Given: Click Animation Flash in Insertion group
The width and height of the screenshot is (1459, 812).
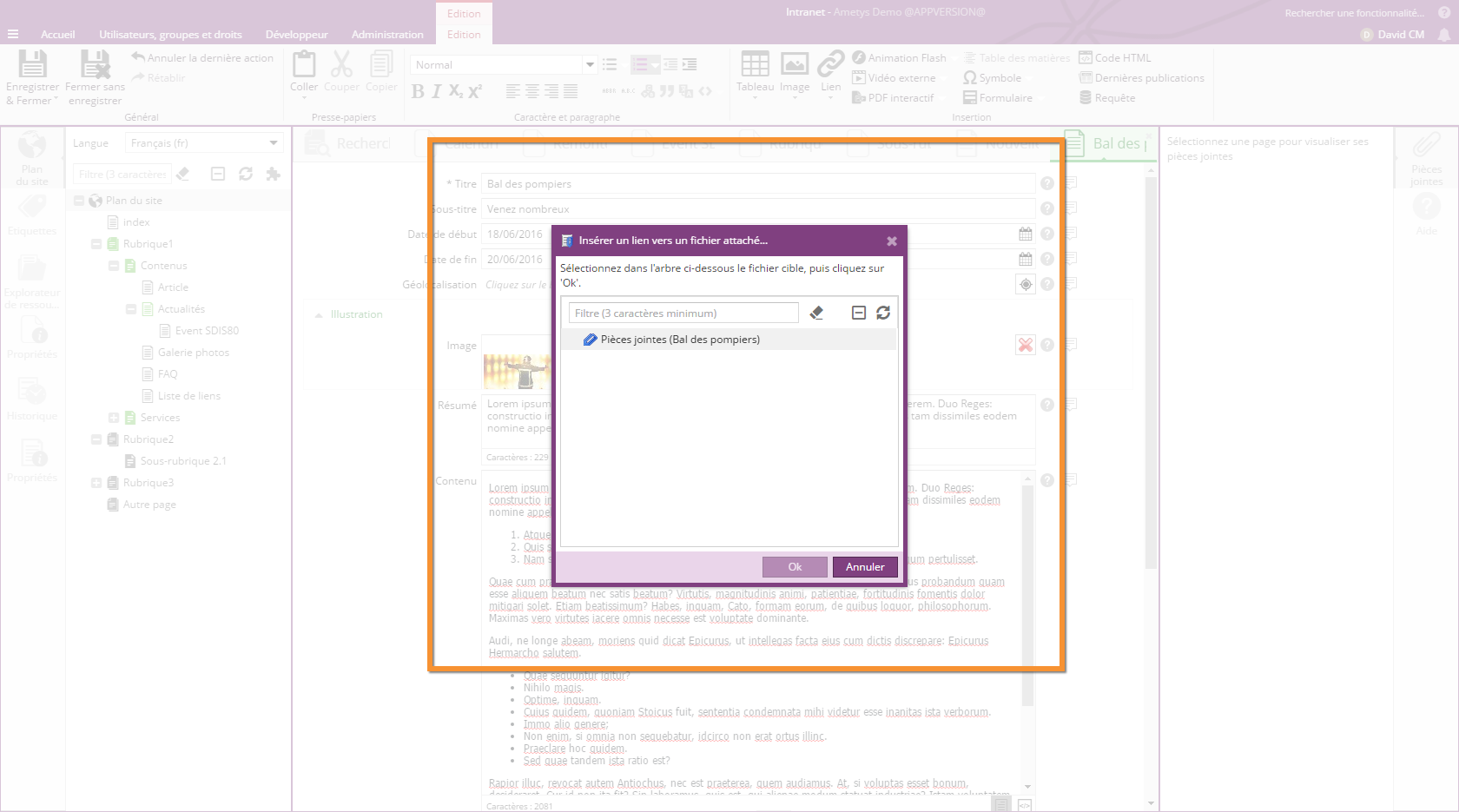Looking at the screenshot, I should pos(899,57).
